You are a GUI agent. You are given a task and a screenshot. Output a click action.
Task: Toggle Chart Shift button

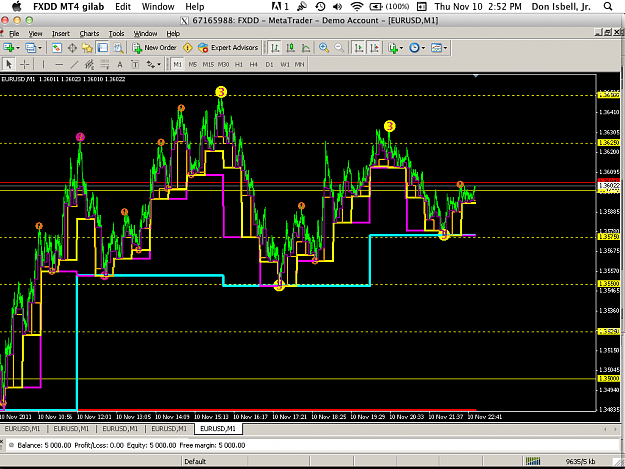point(374,48)
